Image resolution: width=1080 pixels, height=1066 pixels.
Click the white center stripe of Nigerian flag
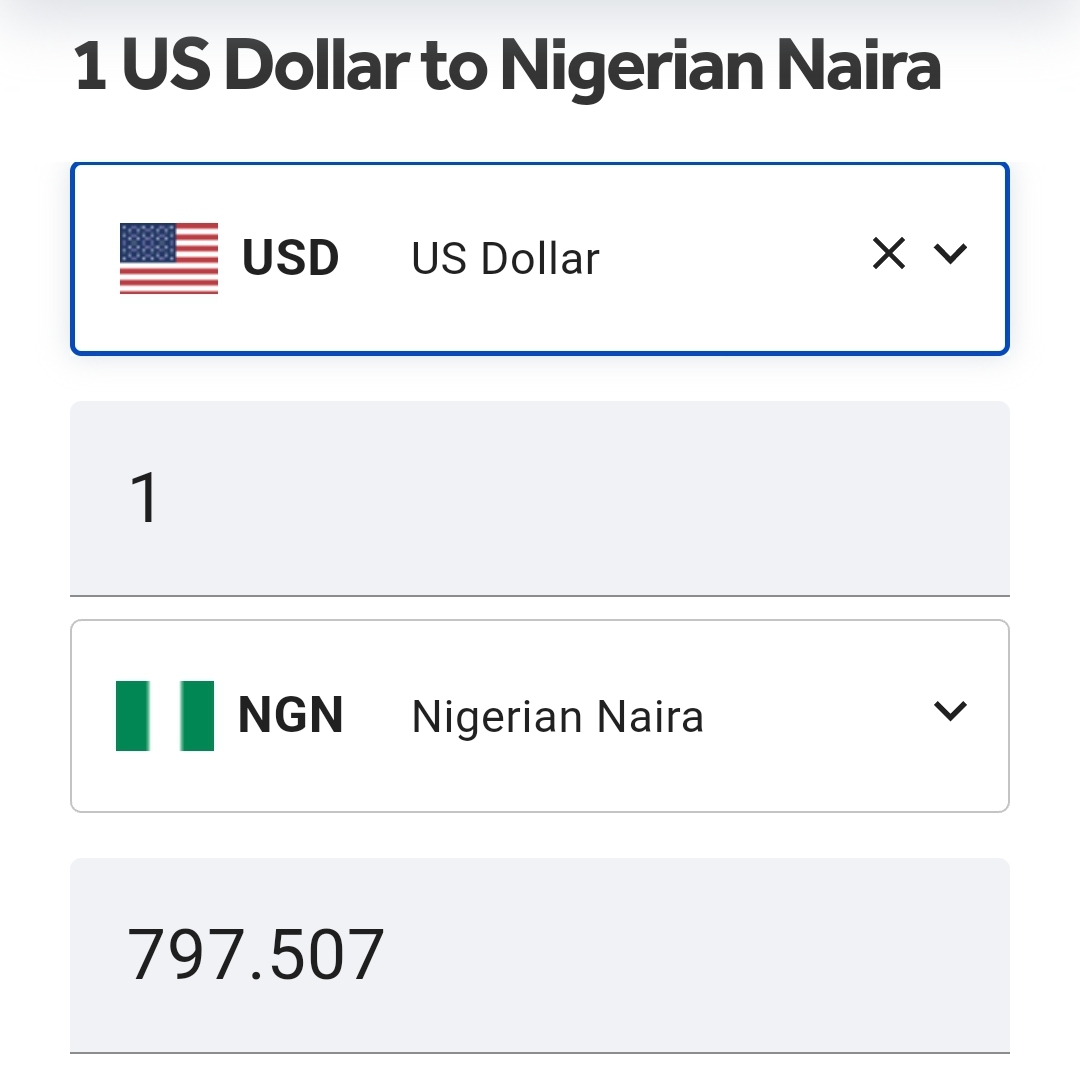coord(165,715)
